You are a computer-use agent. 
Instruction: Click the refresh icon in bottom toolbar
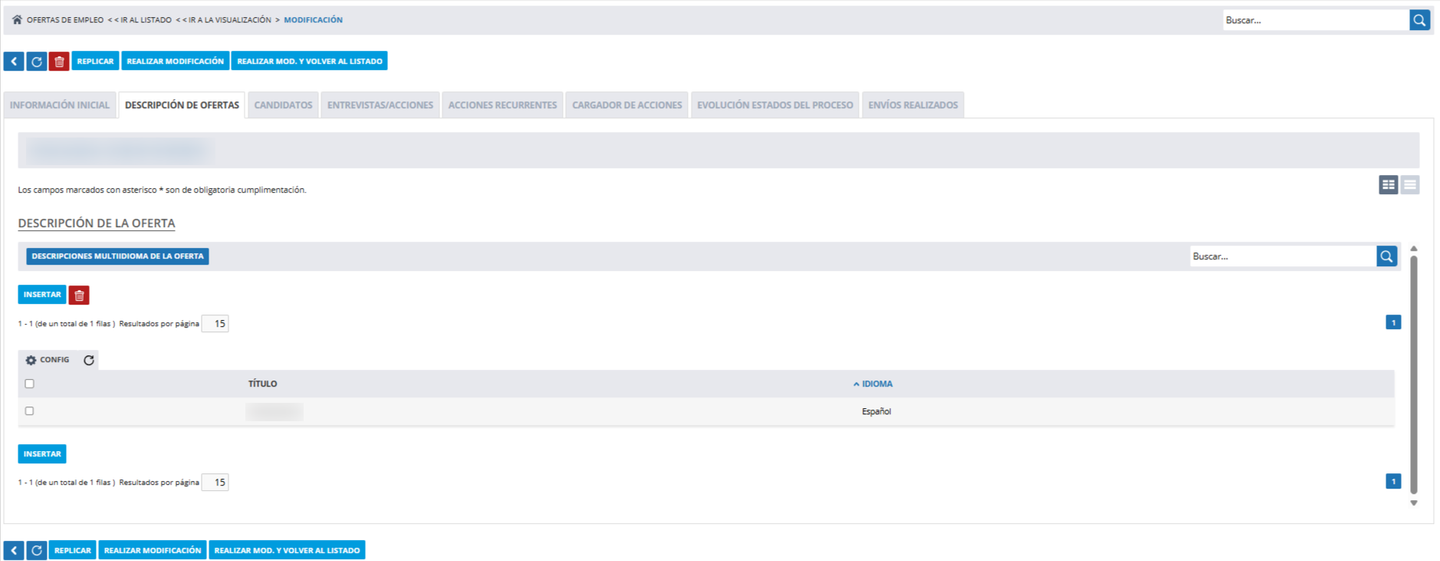click(37, 550)
